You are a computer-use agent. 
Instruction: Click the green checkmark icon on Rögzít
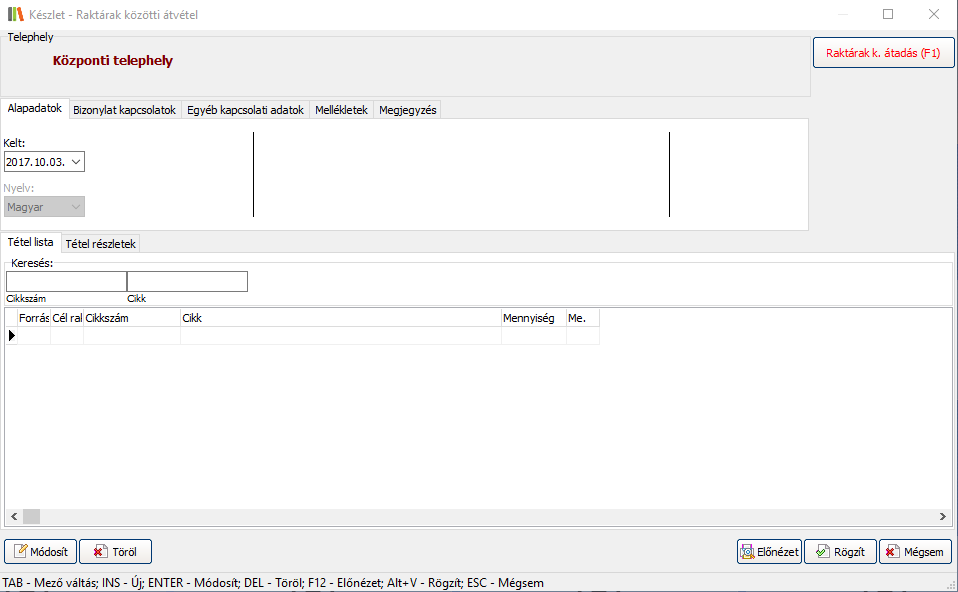[821, 552]
